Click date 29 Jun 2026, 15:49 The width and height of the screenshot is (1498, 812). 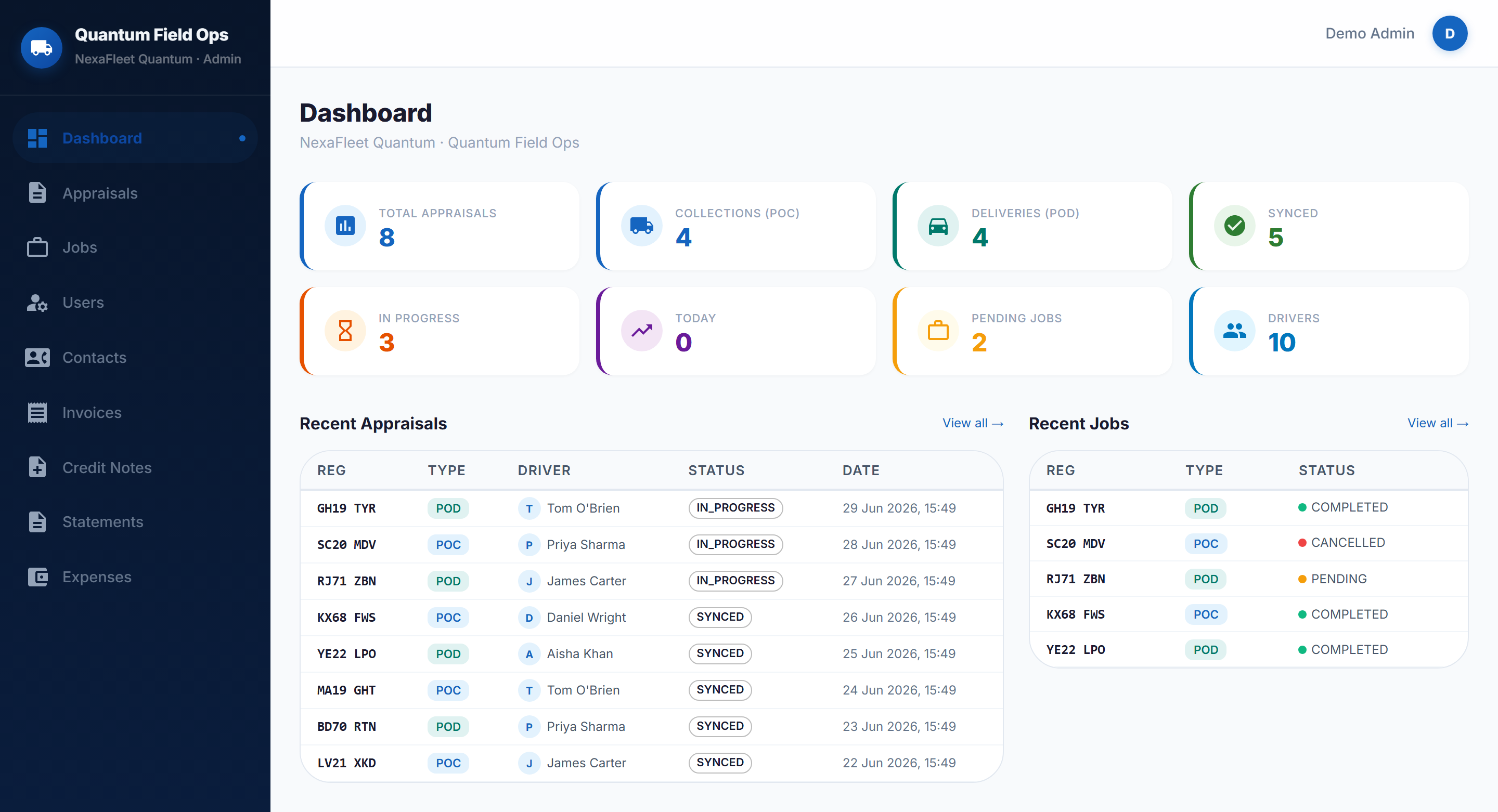[899, 508]
